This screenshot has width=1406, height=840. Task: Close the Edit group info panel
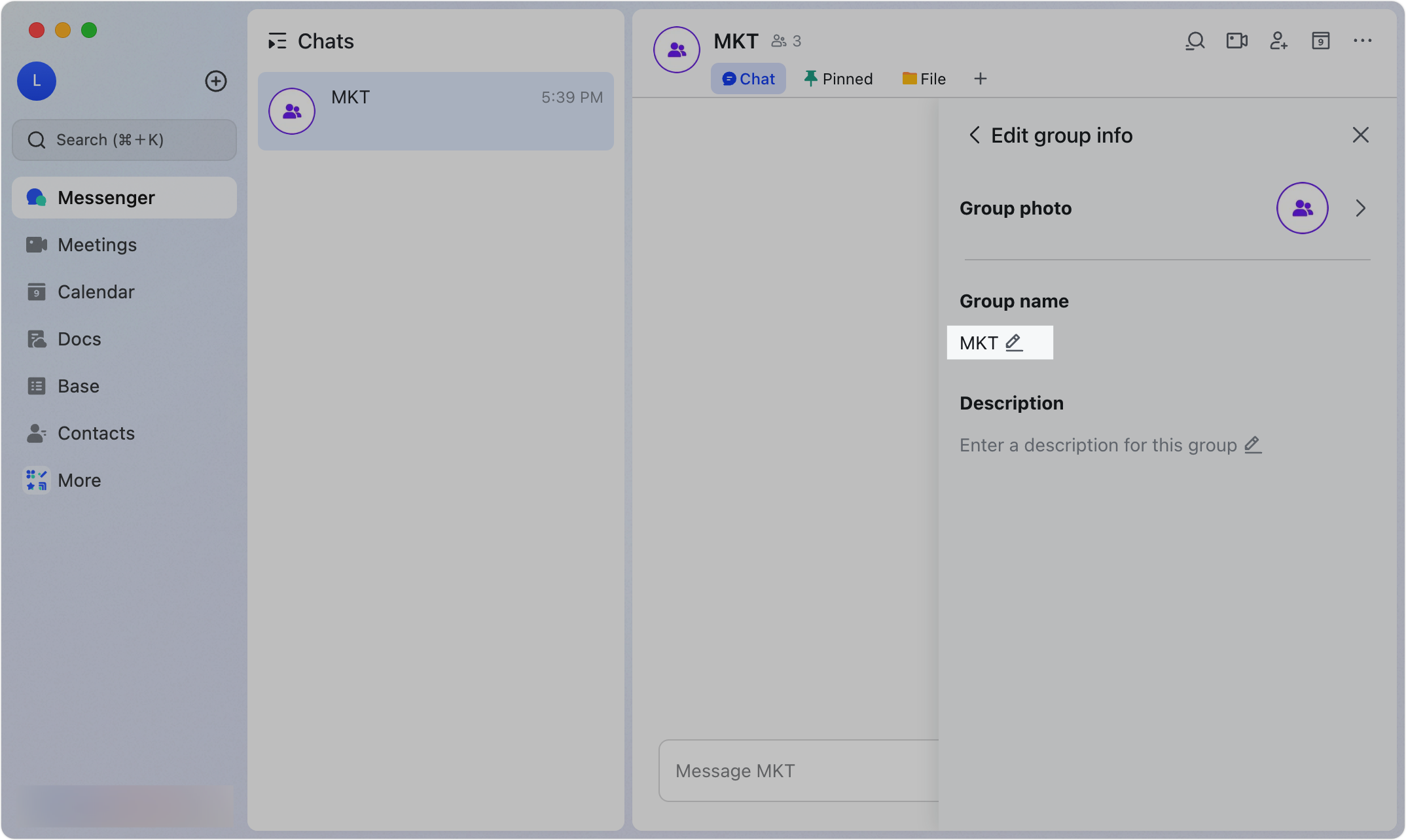pyautogui.click(x=1360, y=135)
